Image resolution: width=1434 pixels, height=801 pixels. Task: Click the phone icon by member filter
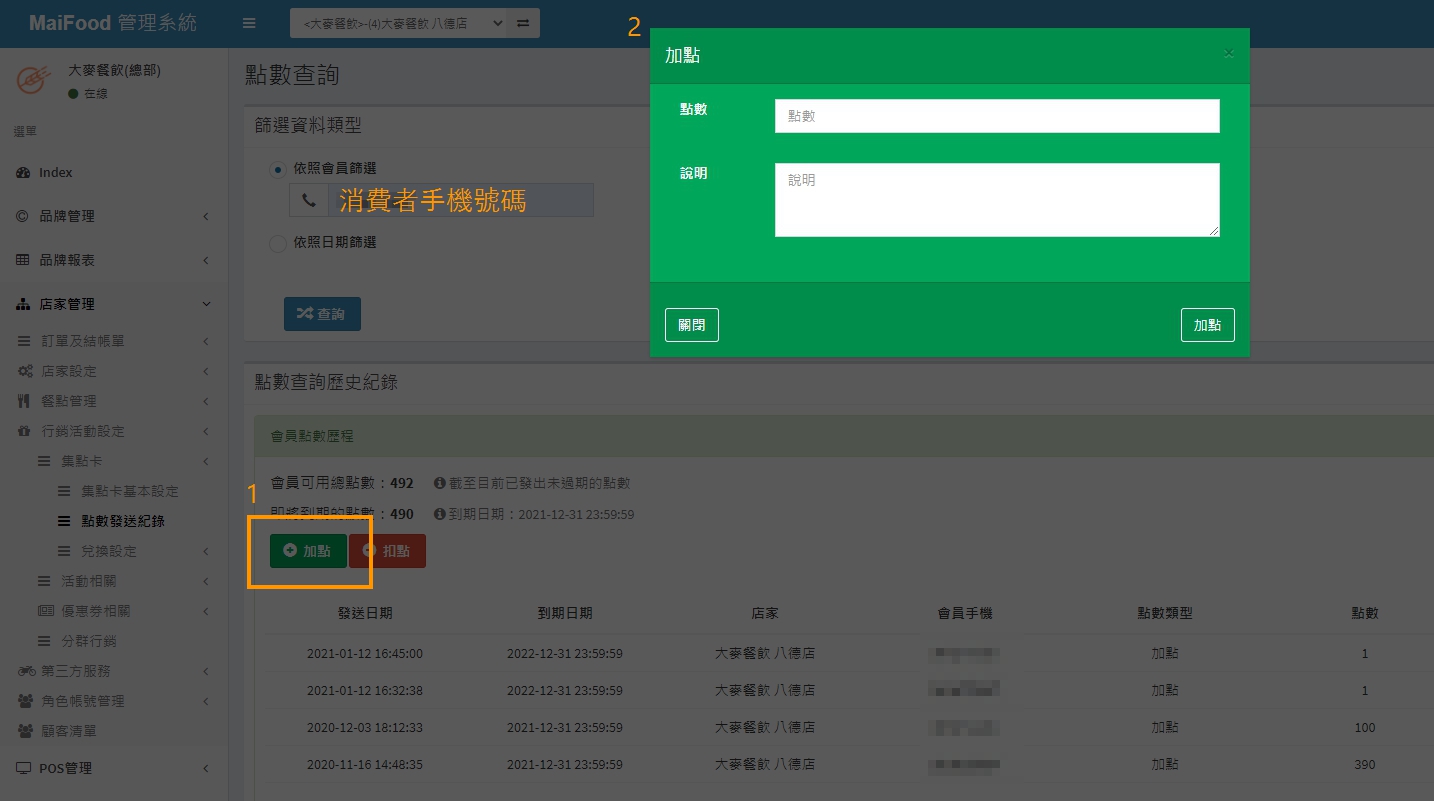coord(308,200)
